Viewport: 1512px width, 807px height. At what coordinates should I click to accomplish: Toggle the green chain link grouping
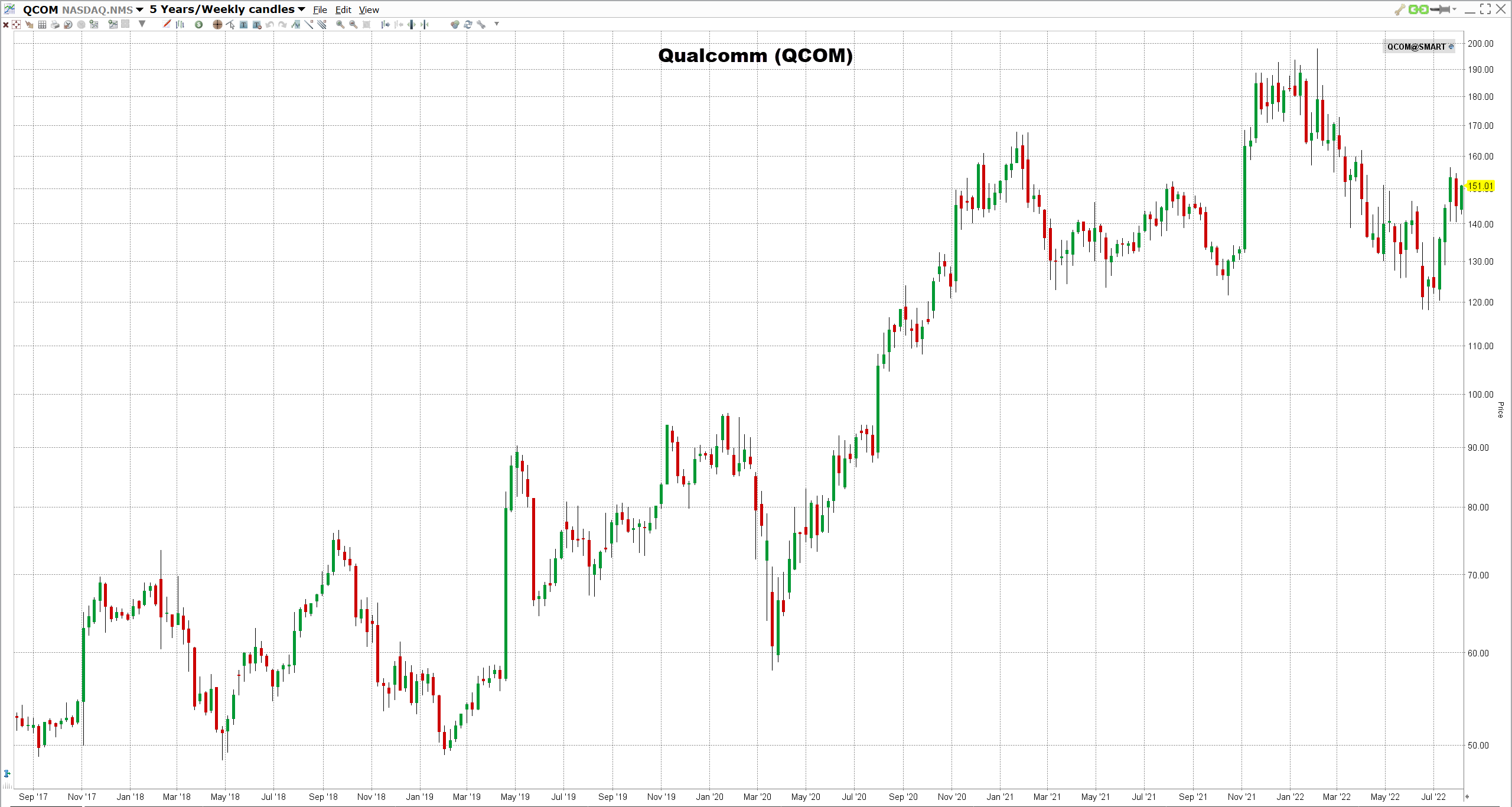click(1418, 9)
